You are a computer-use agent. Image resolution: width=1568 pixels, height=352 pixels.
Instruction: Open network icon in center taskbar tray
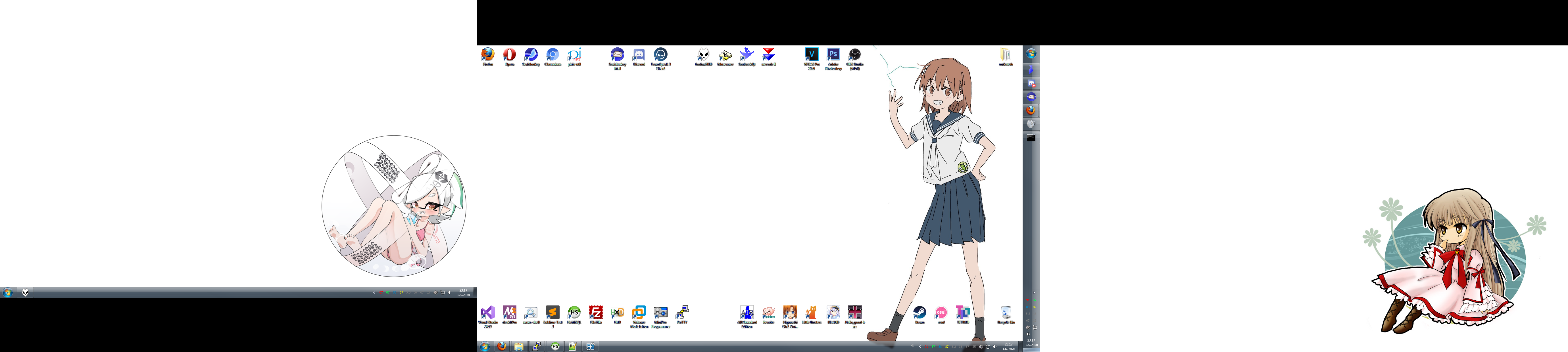click(x=987, y=347)
